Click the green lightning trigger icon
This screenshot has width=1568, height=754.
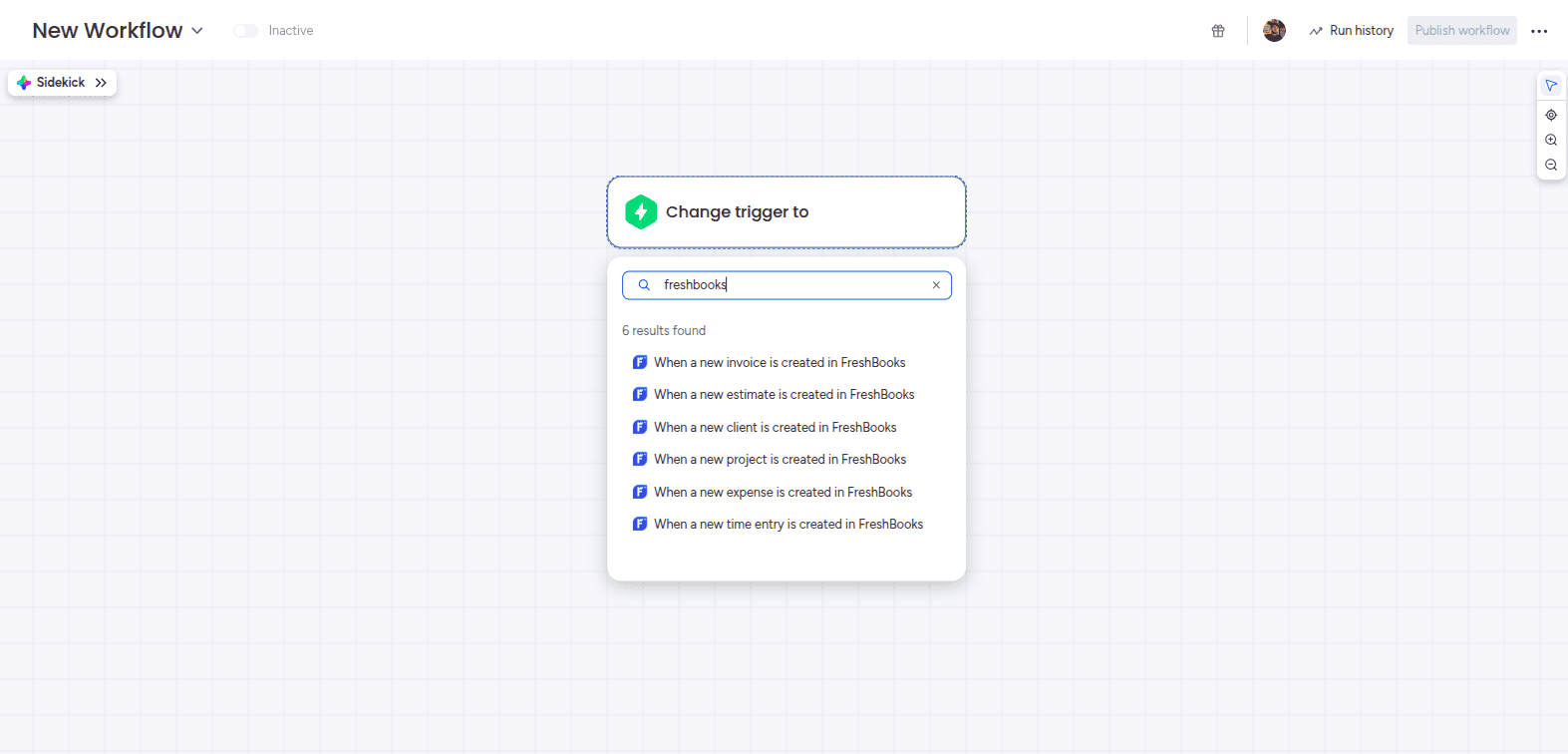coord(641,211)
